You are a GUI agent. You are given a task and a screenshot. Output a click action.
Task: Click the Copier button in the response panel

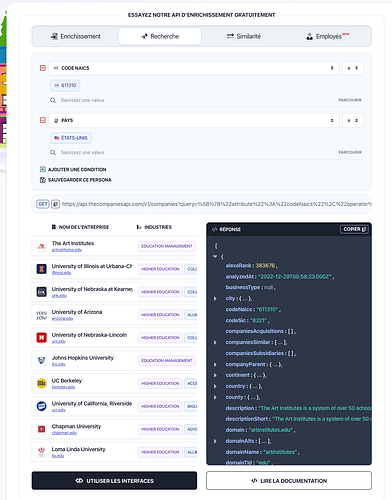tap(354, 229)
